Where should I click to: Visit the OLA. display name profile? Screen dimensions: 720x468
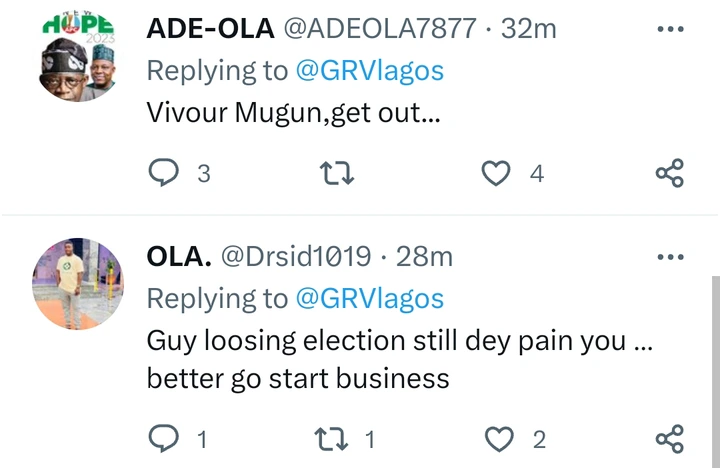click(176, 257)
